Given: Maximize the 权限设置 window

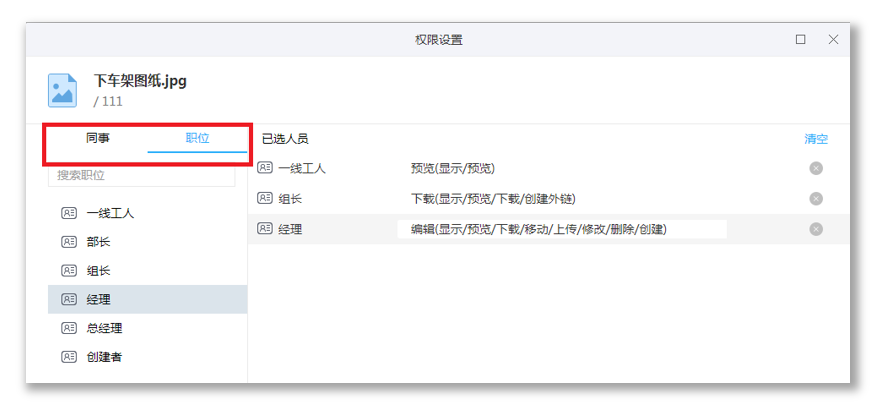Looking at the screenshot, I should 800,40.
